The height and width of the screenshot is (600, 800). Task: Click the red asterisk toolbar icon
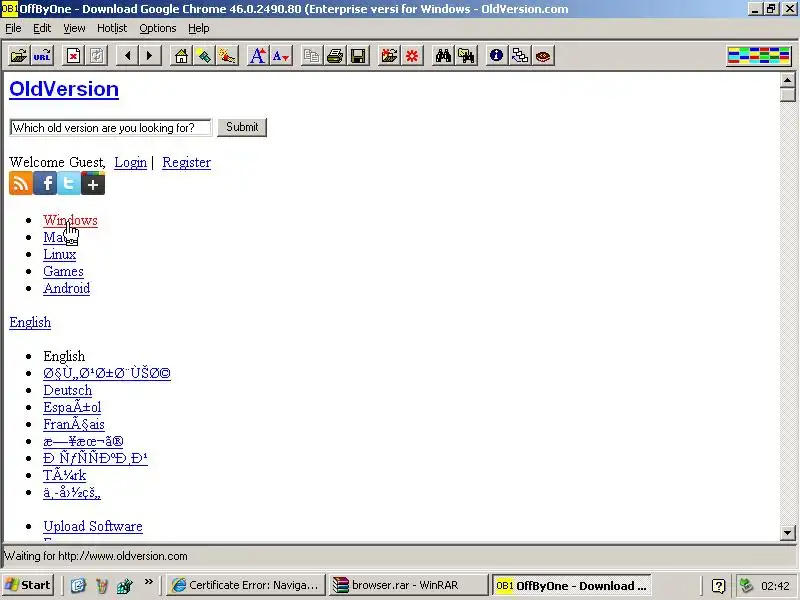click(x=412, y=55)
